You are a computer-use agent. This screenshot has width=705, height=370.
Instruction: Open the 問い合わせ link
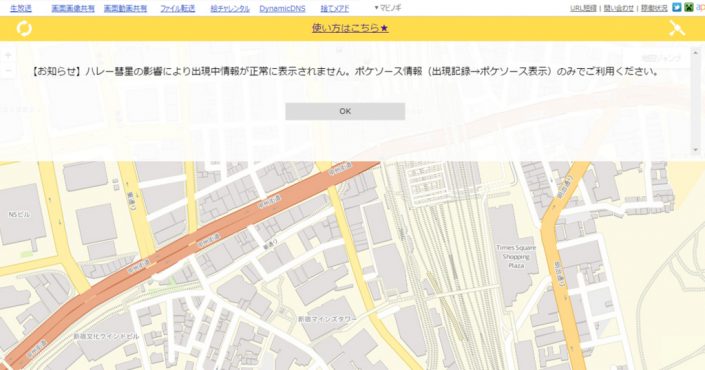tap(619, 8)
